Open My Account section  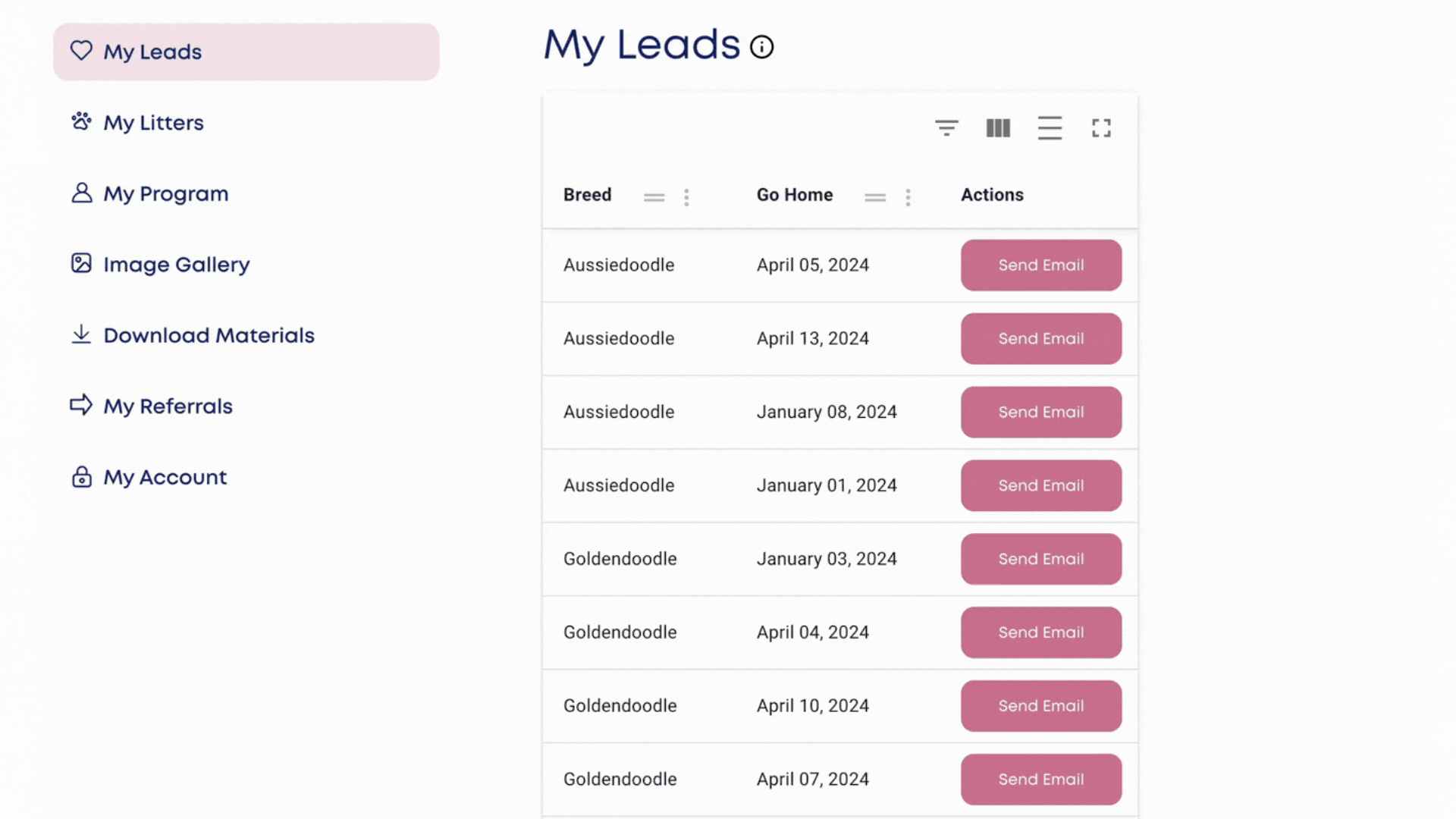point(165,477)
